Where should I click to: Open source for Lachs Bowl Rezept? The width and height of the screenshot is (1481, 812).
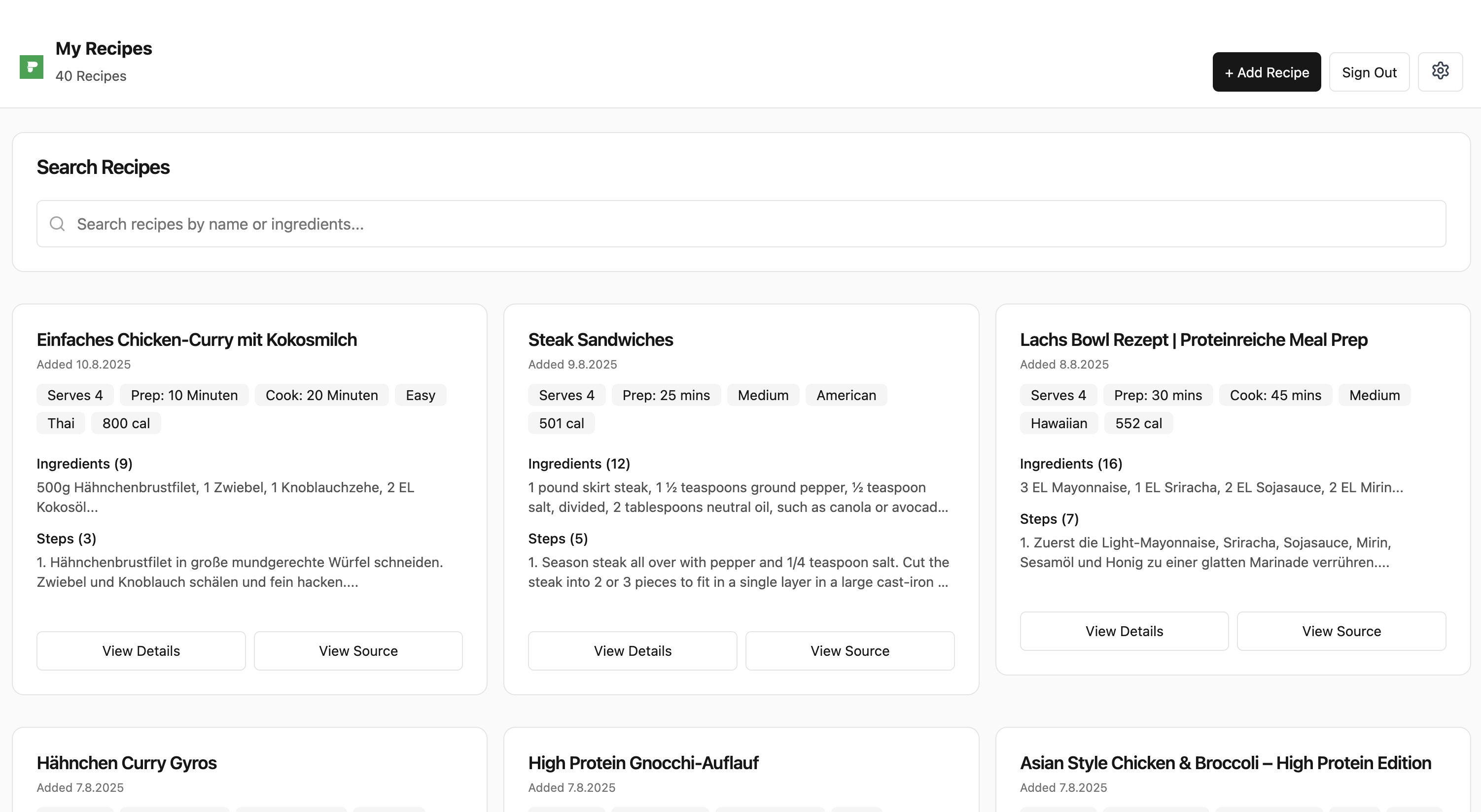click(x=1340, y=631)
